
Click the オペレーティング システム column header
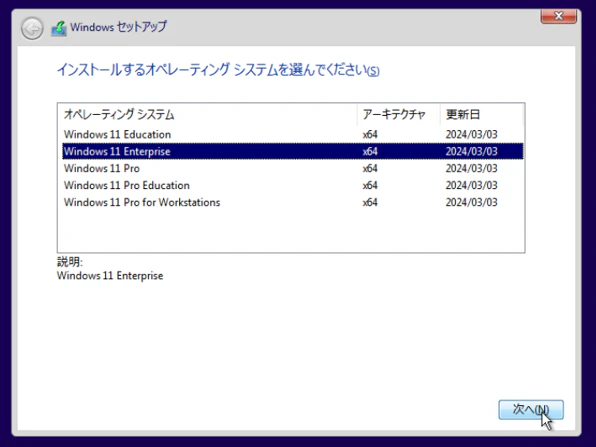[207, 114]
